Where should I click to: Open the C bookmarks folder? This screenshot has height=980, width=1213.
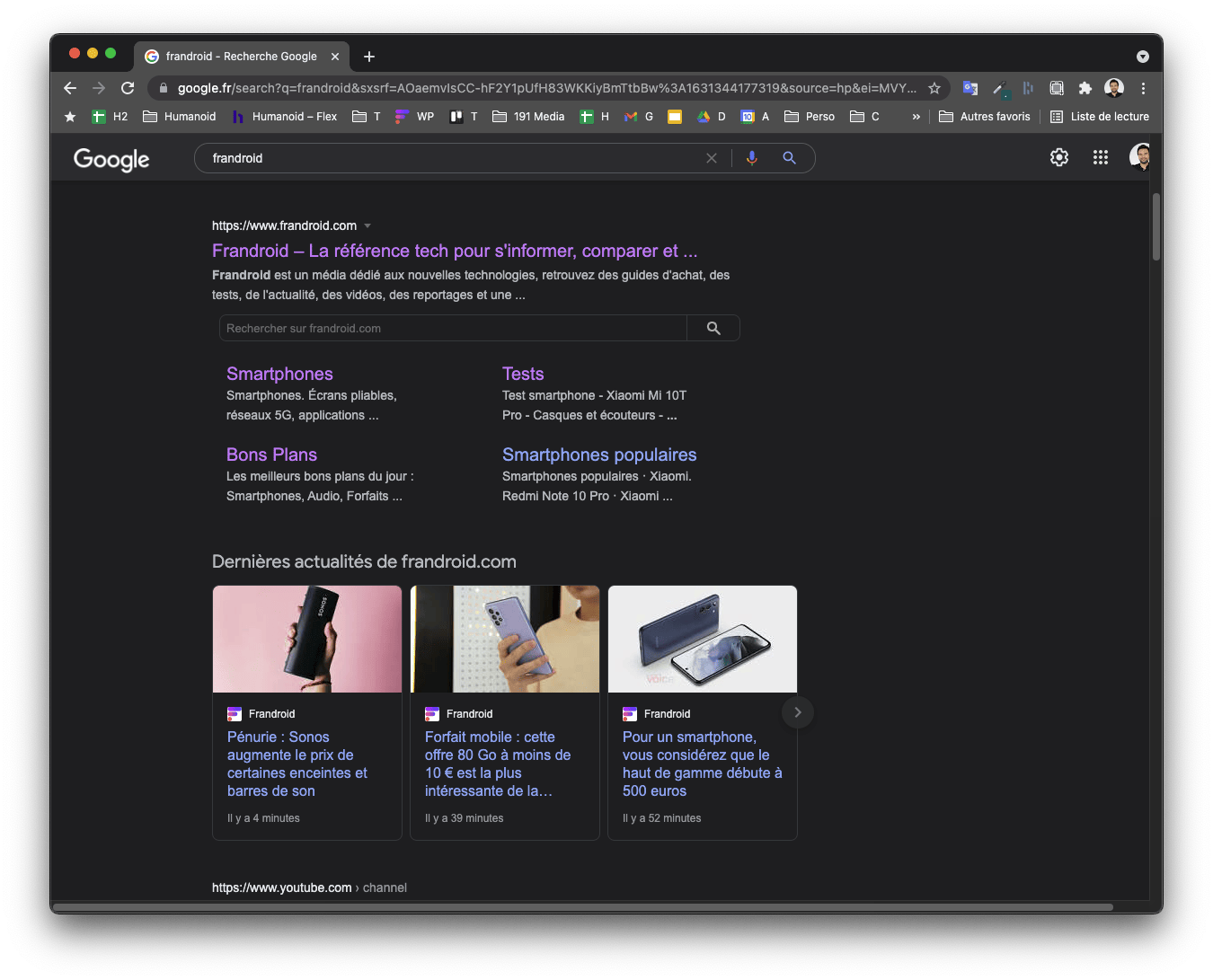(x=864, y=117)
